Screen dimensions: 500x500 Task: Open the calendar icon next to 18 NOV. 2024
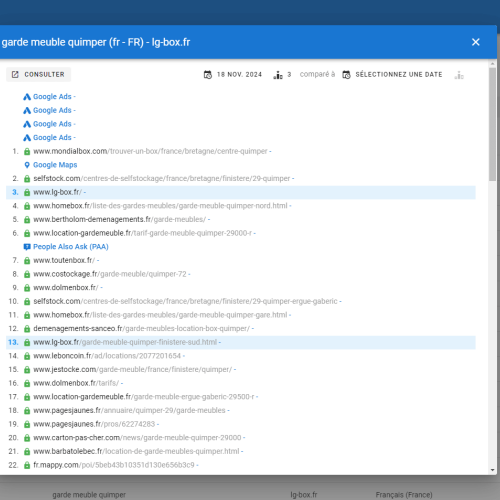(208, 75)
